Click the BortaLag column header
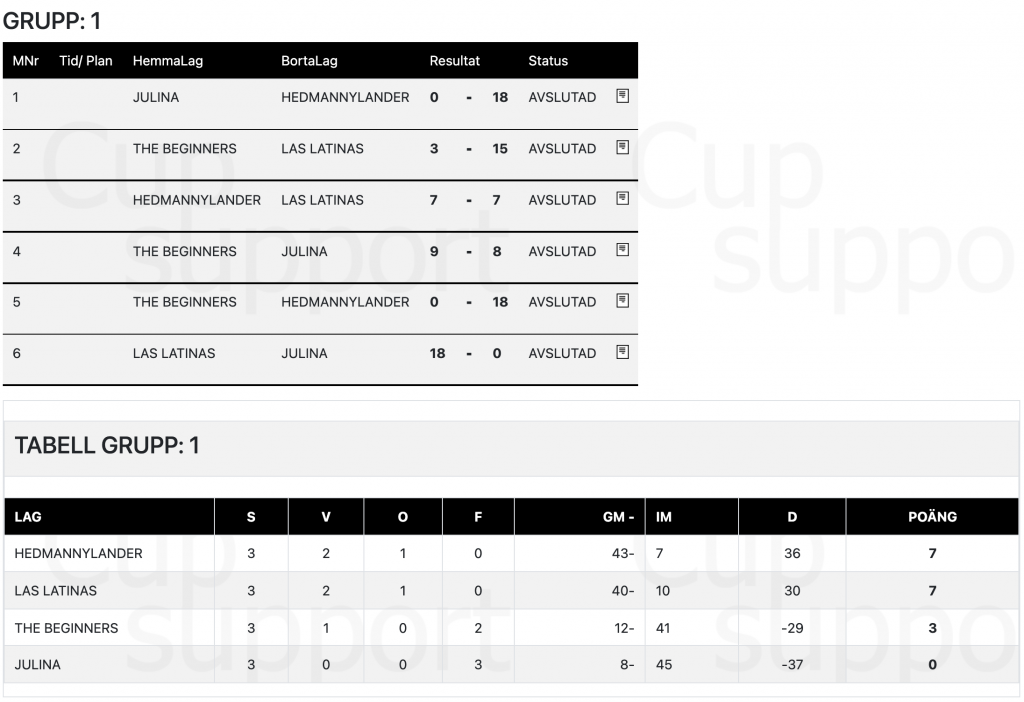 click(310, 61)
